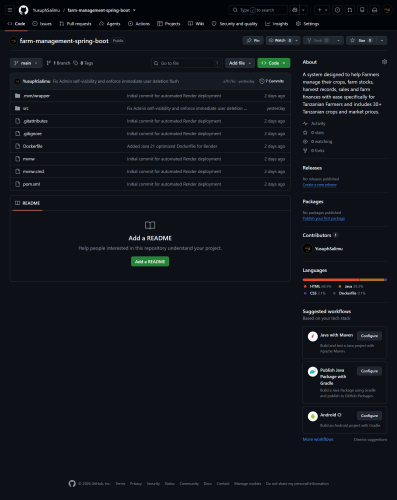Expand the Star lists dropdown arrow
Image resolution: width=397 pixels, height=500 pixels.
[x=382, y=40]
